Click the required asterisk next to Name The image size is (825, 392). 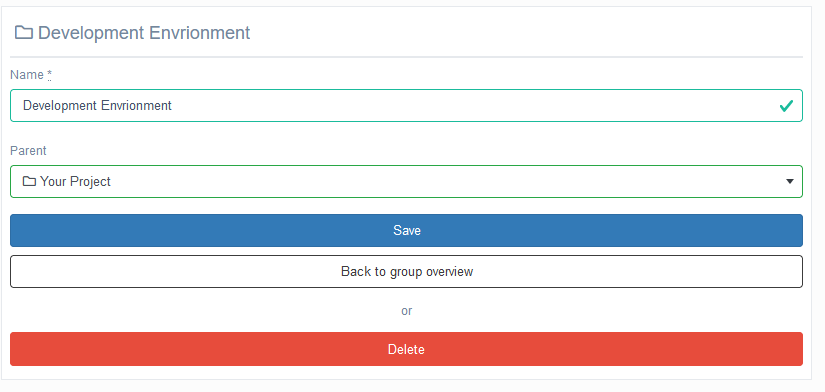pos(49,75)
